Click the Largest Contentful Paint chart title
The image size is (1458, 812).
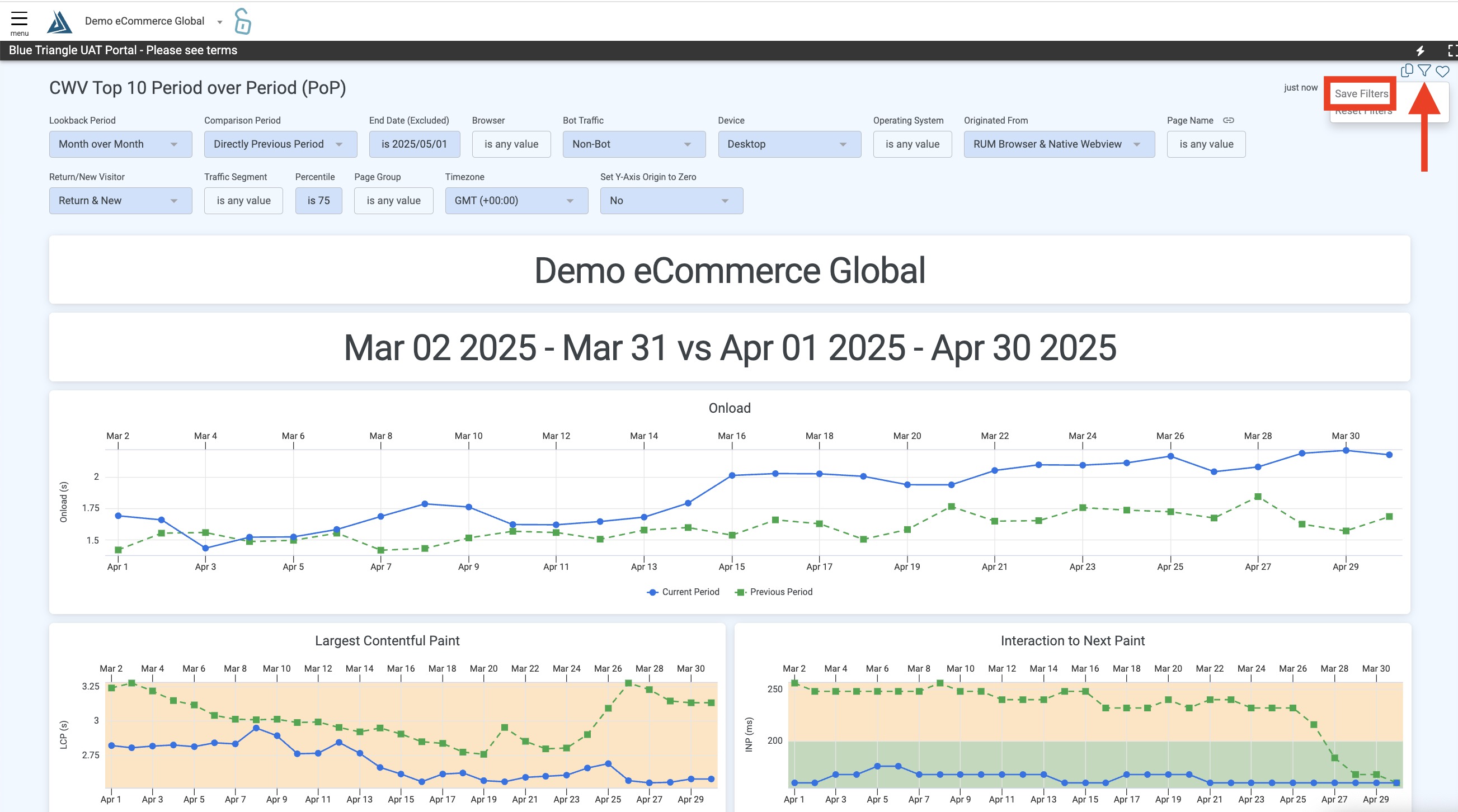pos(387,640)
